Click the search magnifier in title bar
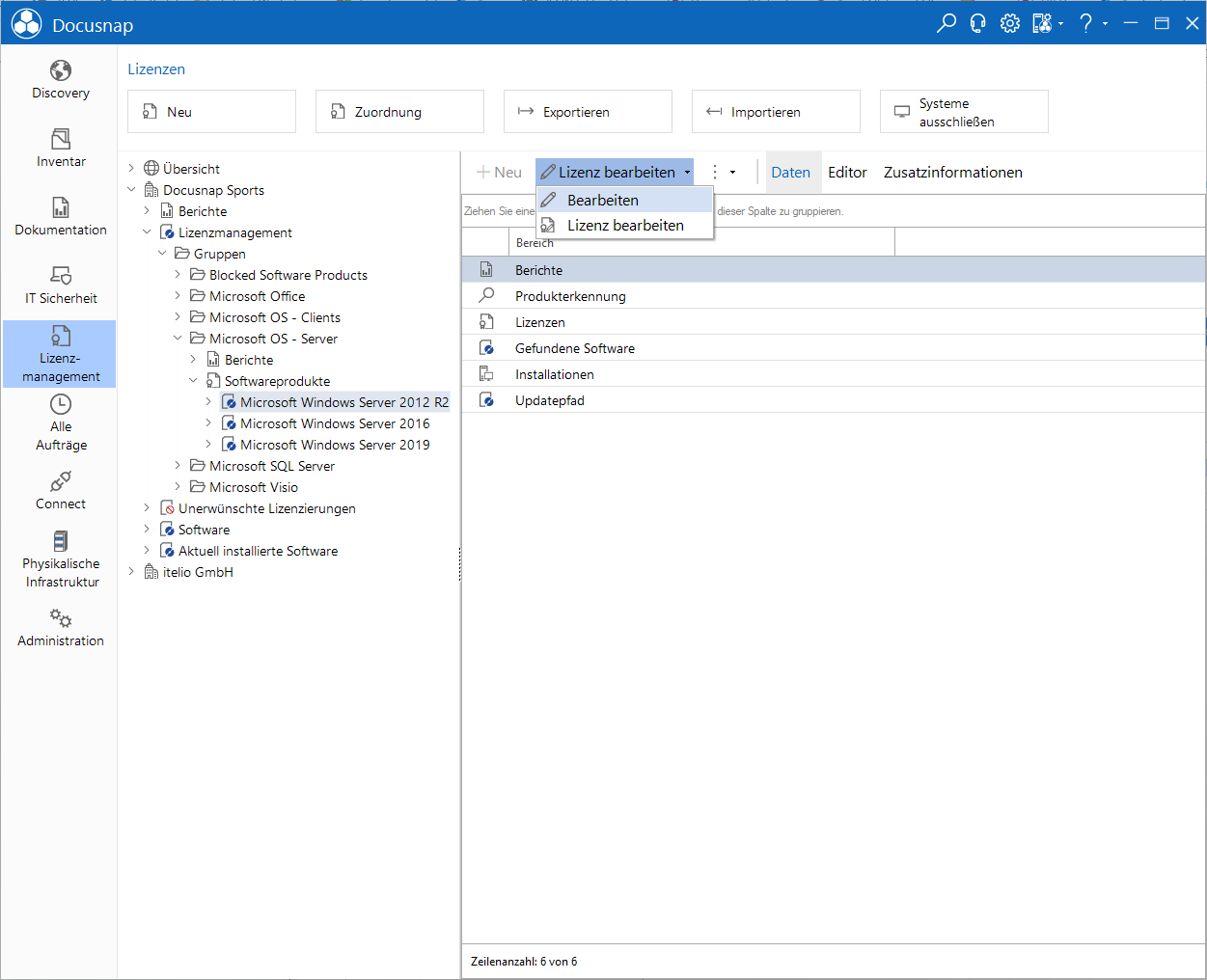 pos(946,23)
